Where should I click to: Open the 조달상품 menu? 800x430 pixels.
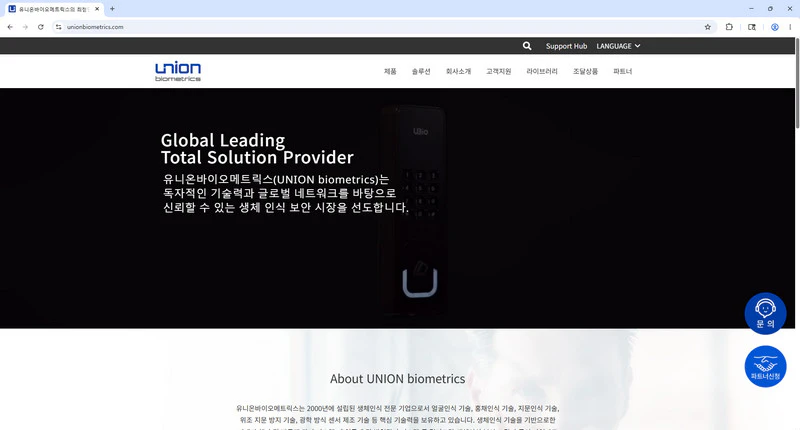(585, 71)
